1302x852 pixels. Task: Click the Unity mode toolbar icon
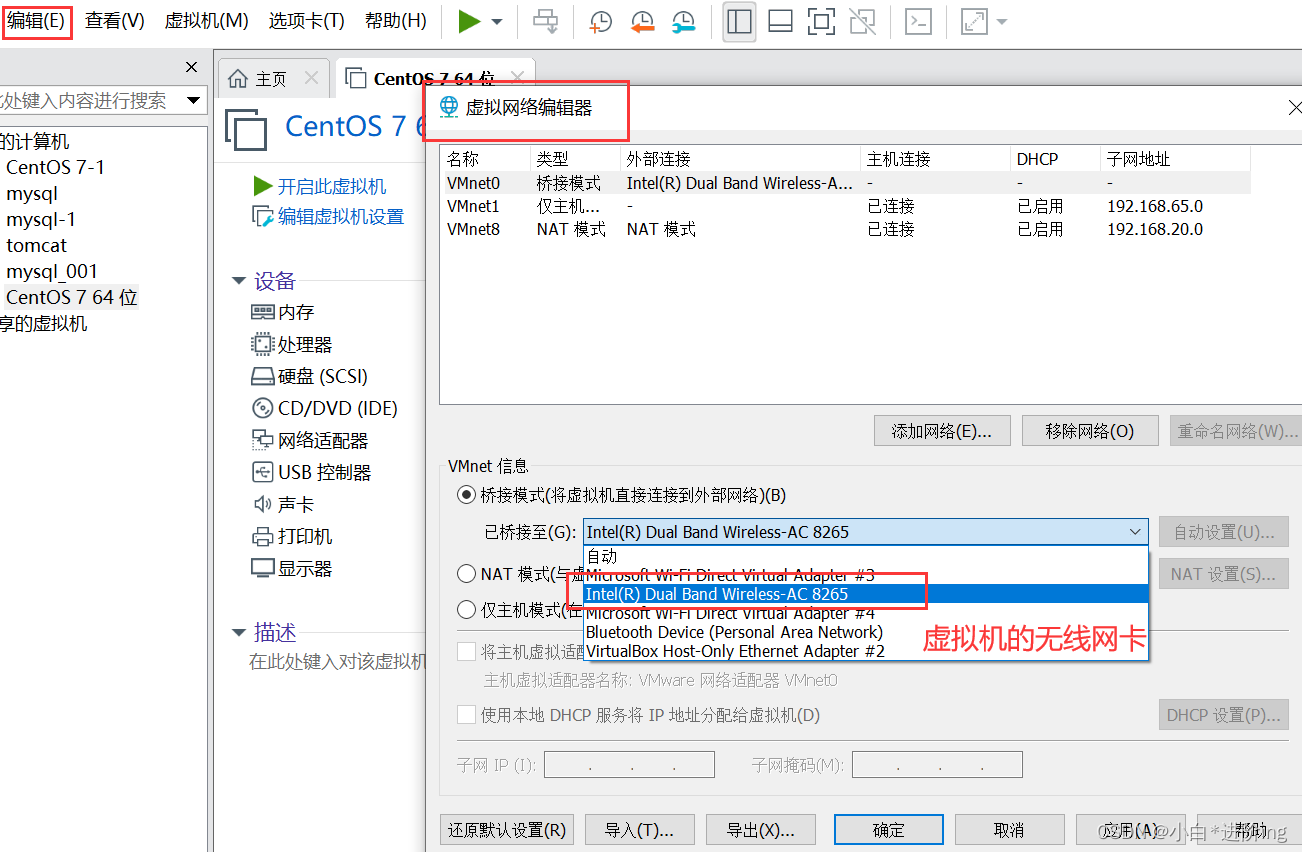click(862, 22)
